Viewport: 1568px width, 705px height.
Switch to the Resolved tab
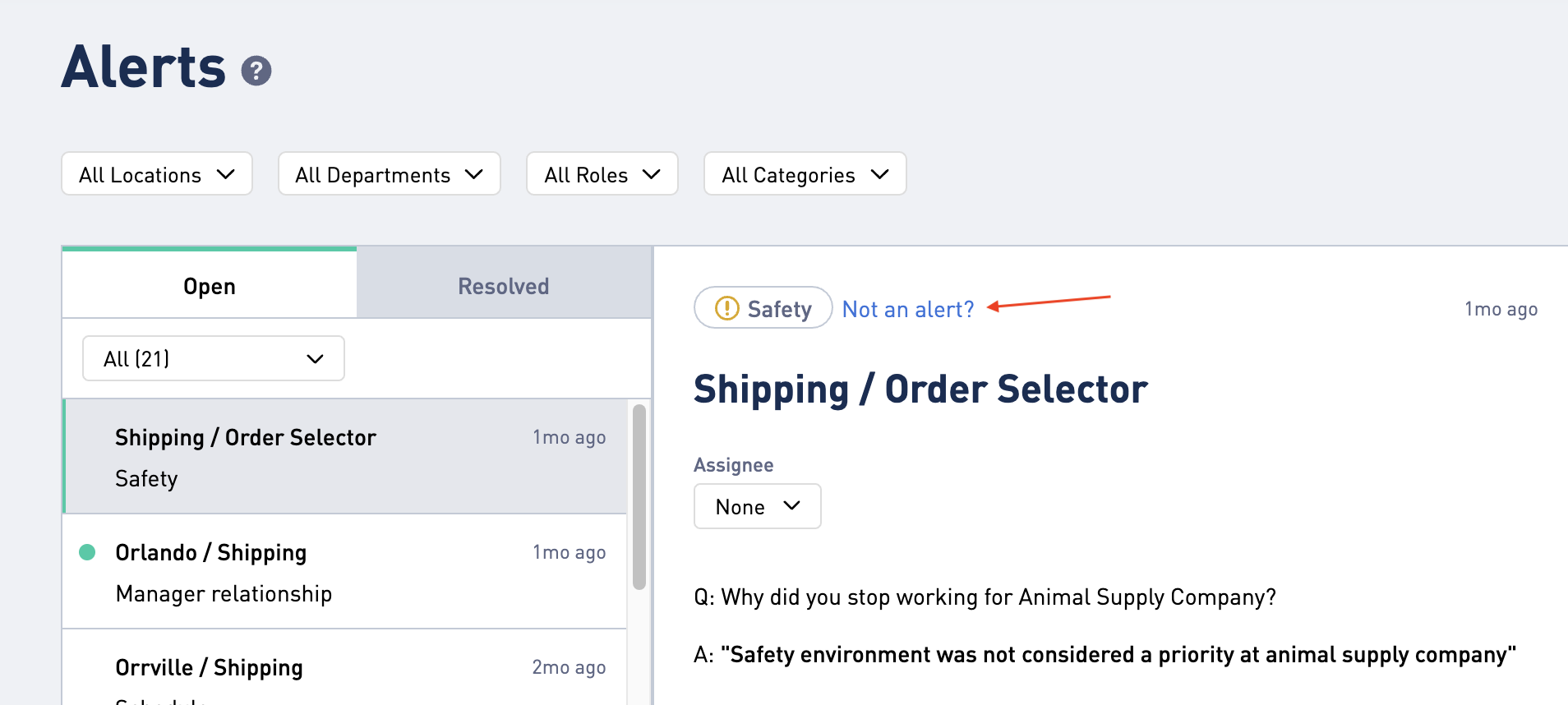click(x=504, y=284)
